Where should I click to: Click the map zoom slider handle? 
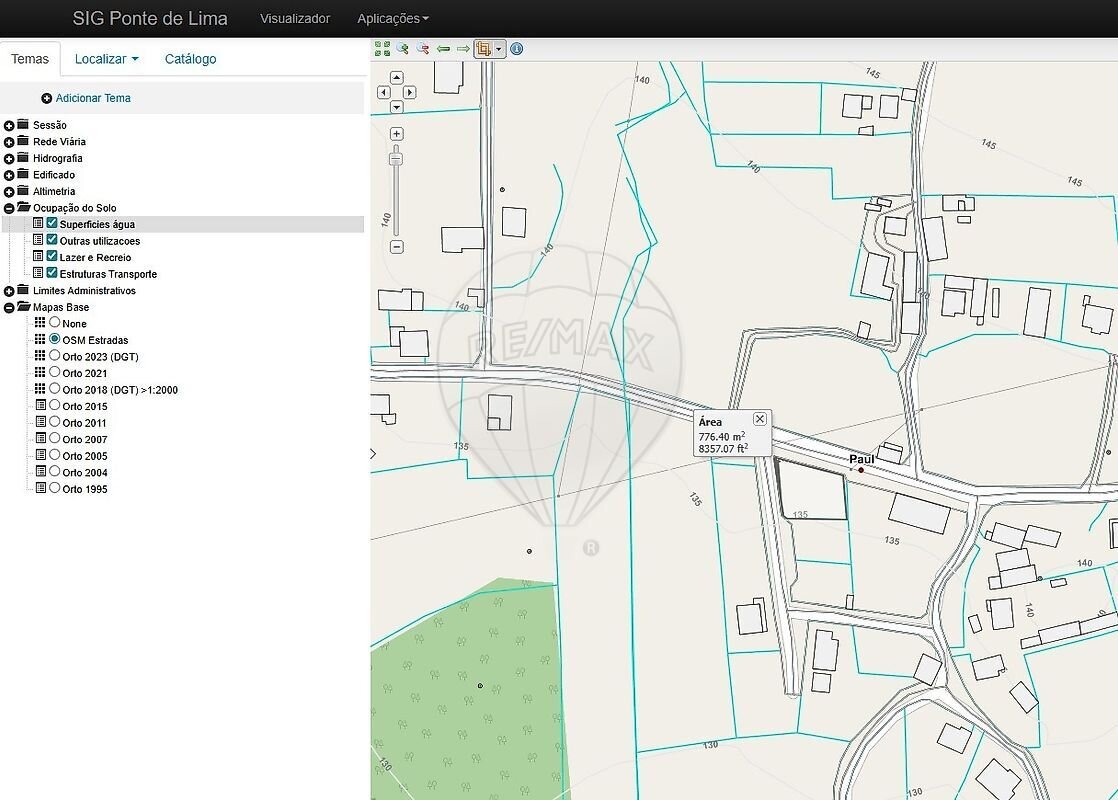coord(396,158)
